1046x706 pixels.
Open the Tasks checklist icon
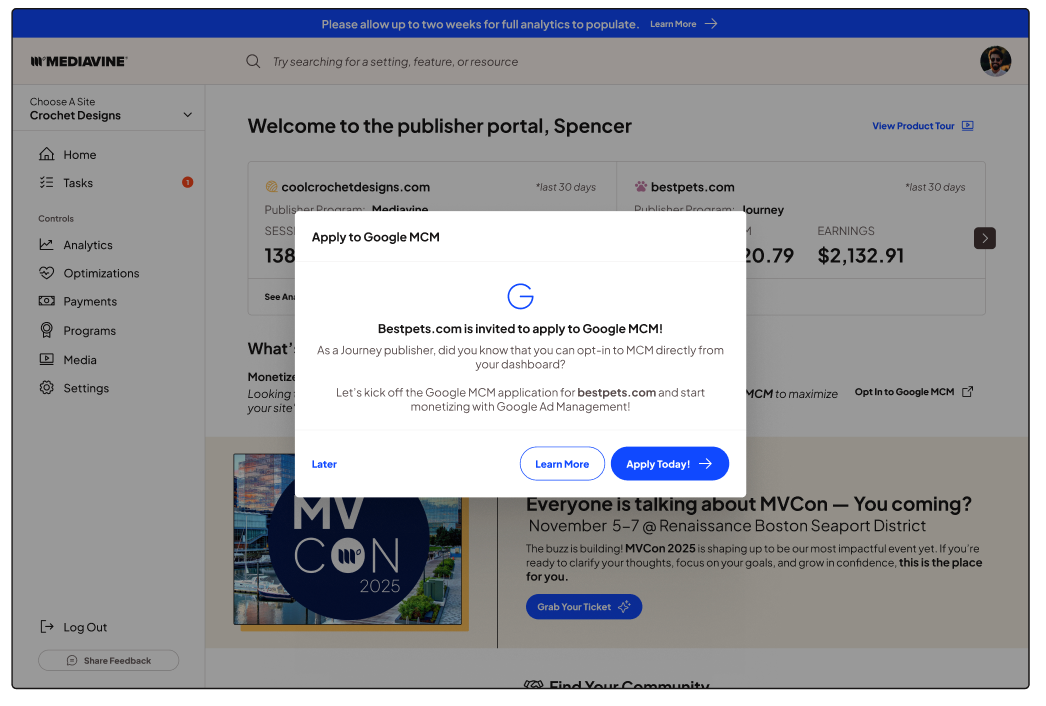click(x=46, y=183)
